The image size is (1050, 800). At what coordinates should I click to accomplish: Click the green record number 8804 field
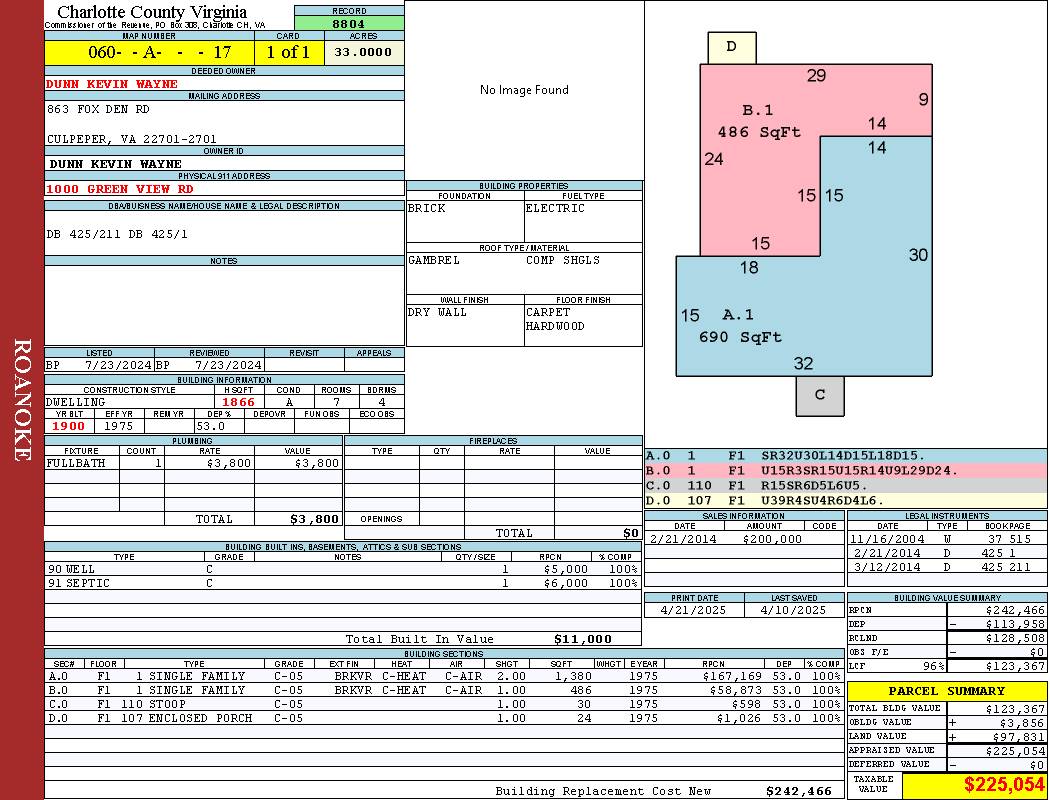[349, 23]
